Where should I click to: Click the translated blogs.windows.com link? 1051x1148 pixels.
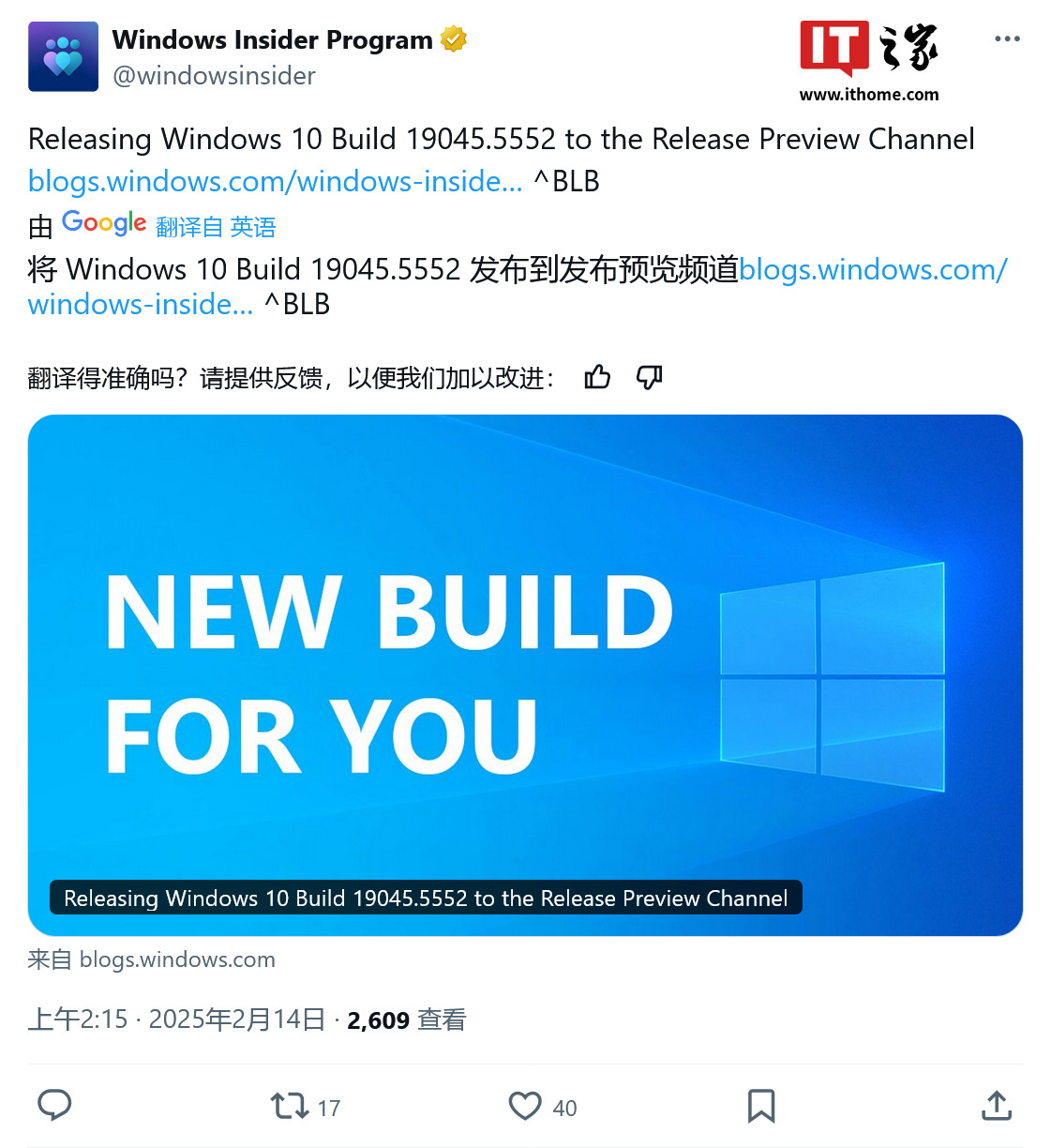518,286
